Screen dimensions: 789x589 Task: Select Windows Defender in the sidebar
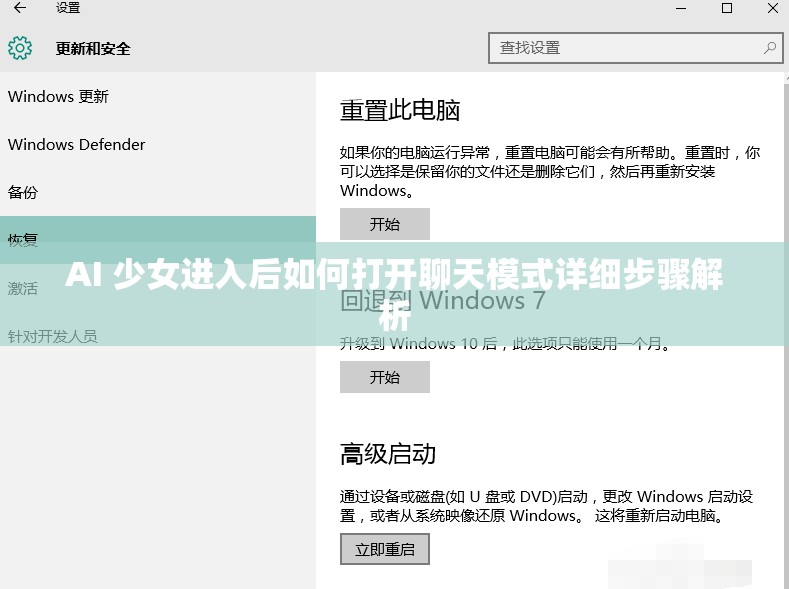tap(76, 144)
